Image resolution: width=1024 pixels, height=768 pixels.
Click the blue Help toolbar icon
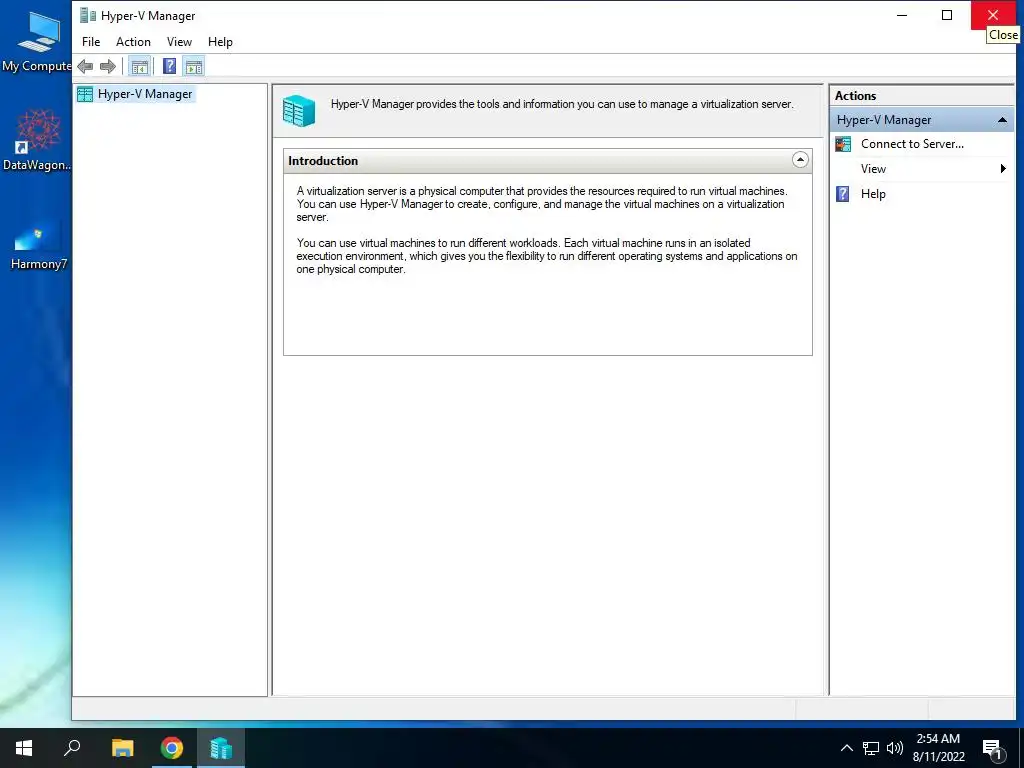click(169, 66)
